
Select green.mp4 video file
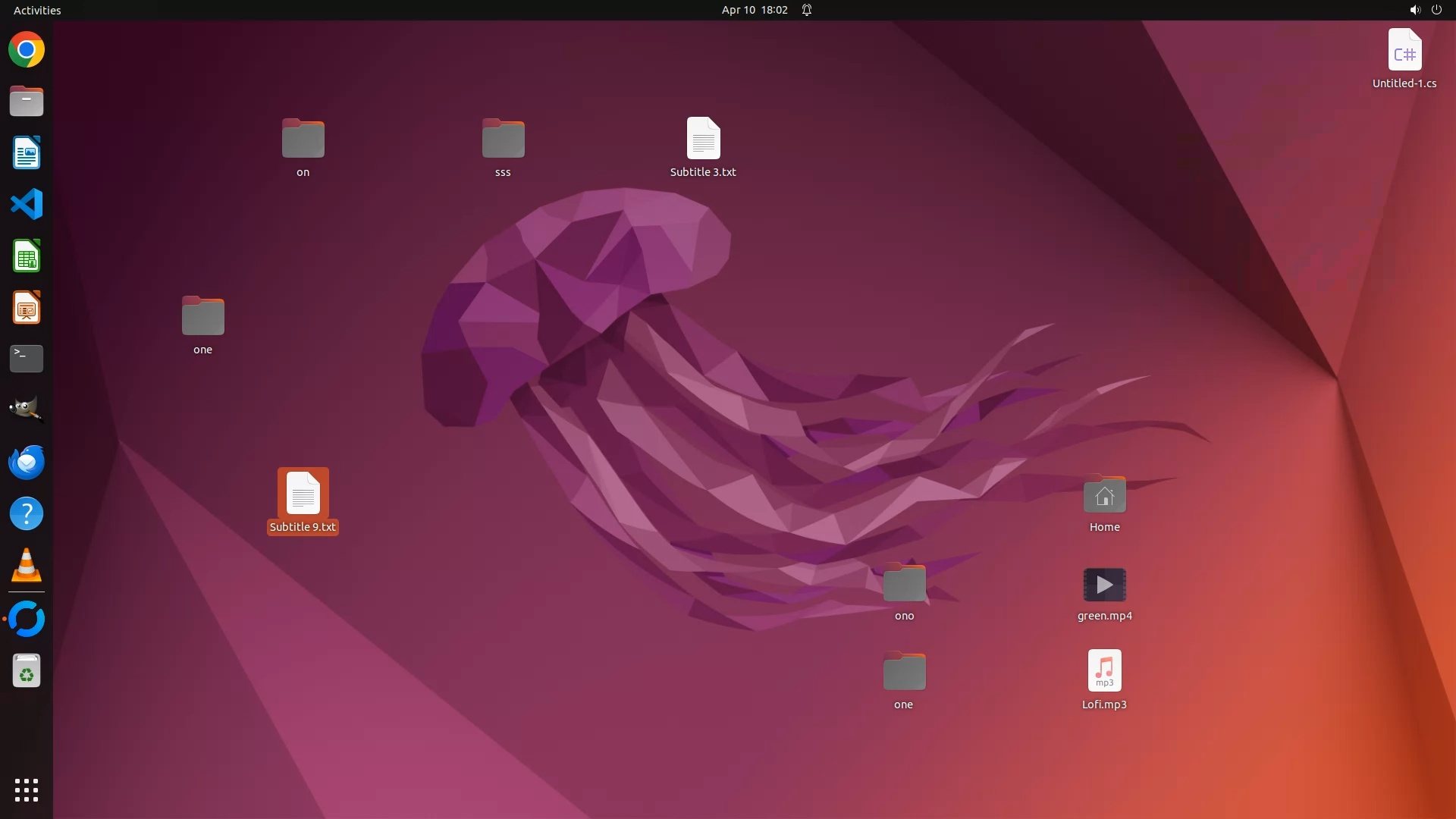(x=1104, y=585)
